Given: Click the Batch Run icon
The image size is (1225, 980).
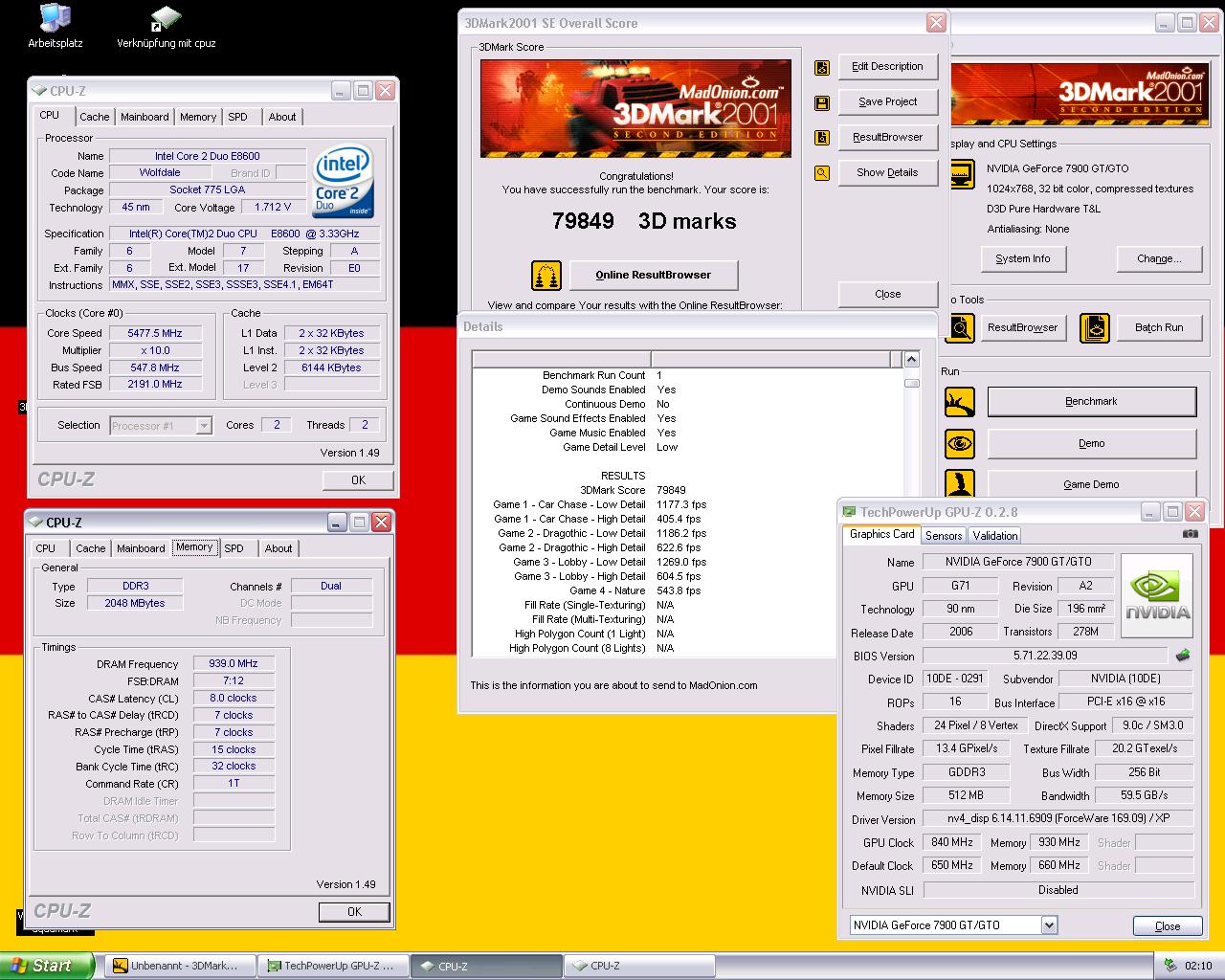Looking at the screenshot, I should (1095, 328).
